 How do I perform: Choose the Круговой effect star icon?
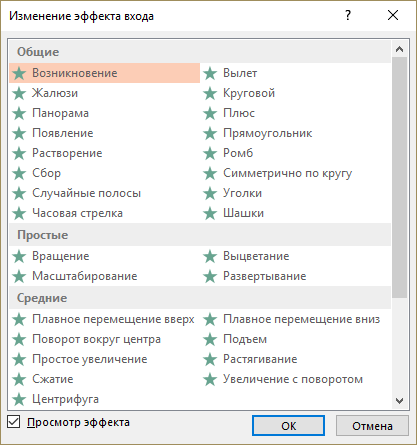[210, 93]
